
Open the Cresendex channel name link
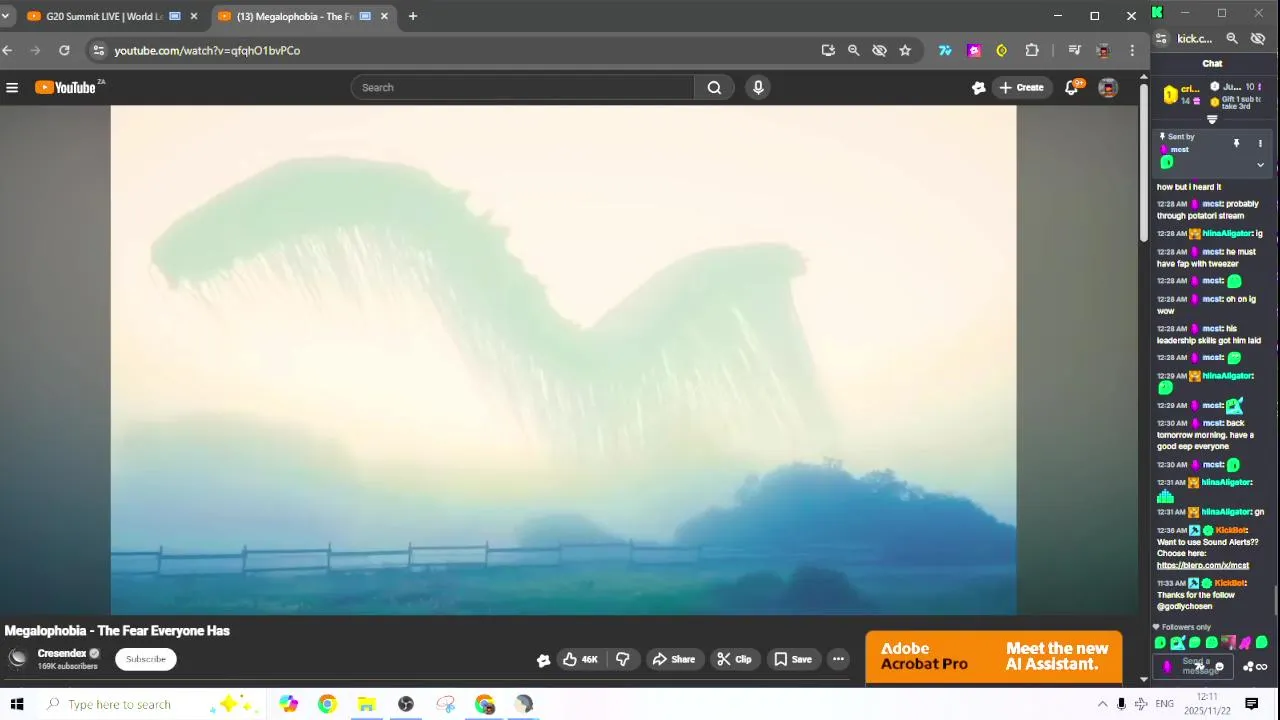62,653
